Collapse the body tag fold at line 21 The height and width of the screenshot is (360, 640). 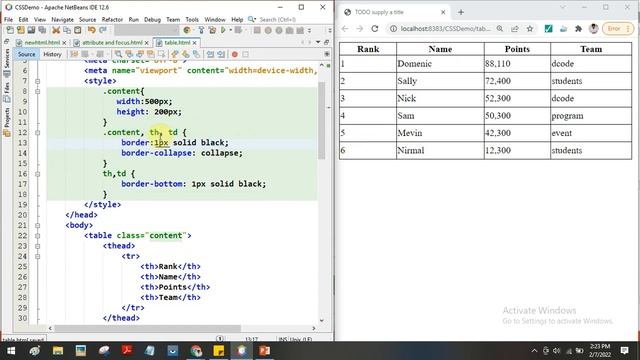38,226
